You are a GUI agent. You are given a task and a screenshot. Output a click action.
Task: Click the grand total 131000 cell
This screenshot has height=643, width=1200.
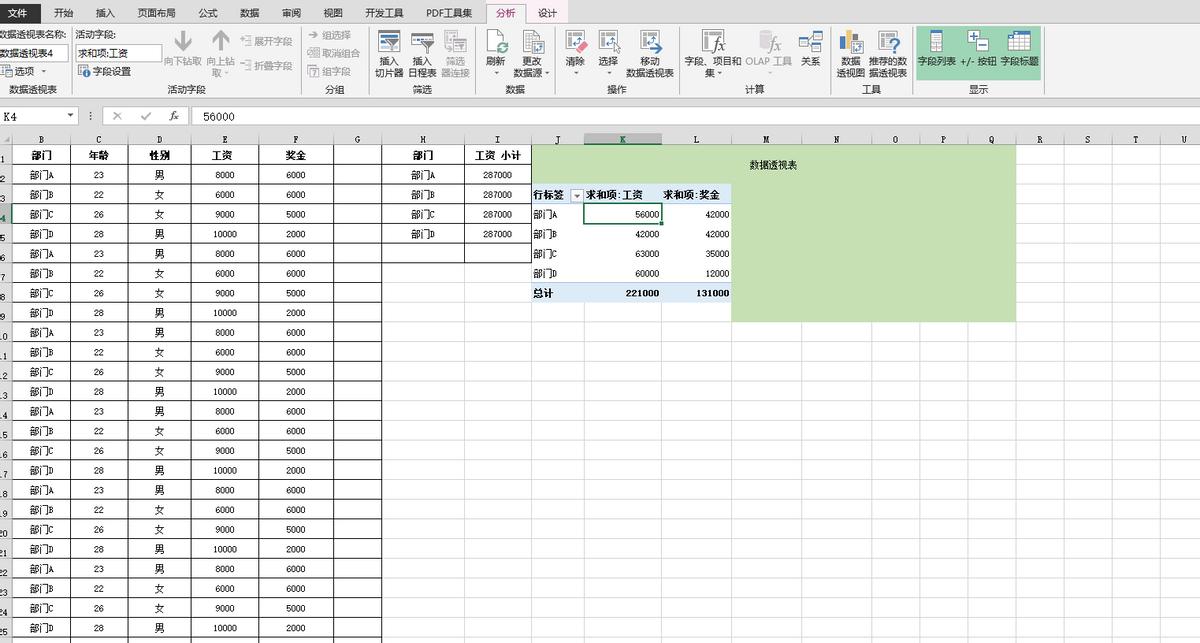tap(696, 294)
